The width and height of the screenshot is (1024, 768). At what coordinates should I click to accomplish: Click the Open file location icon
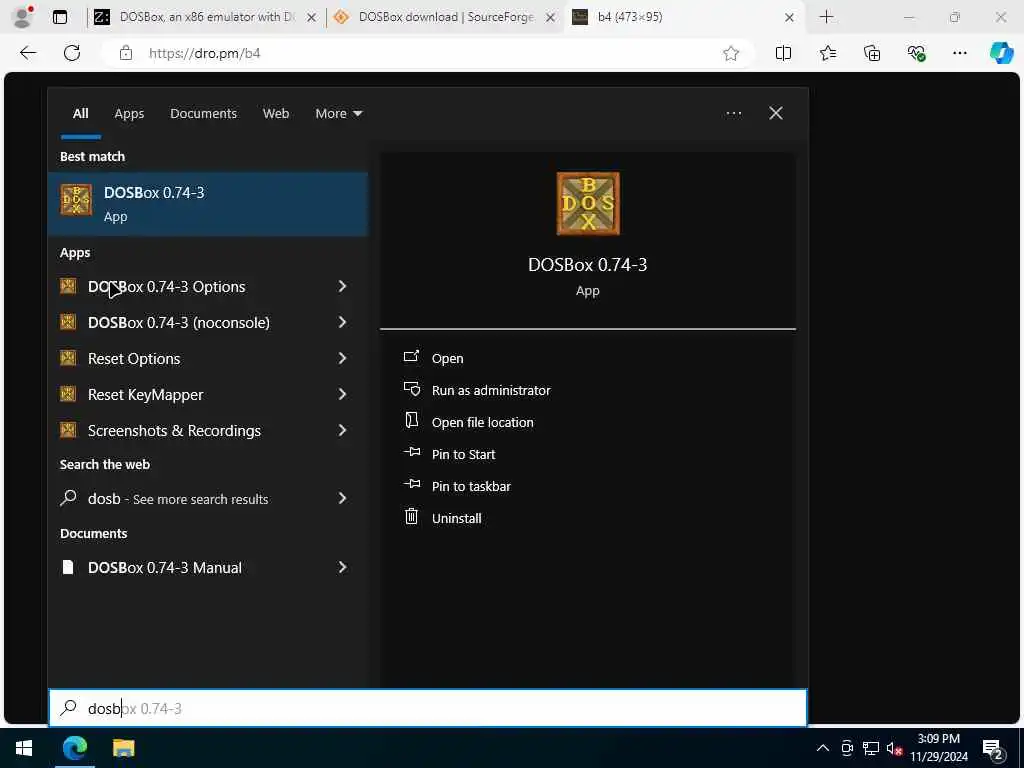click(x=411, y=420)
